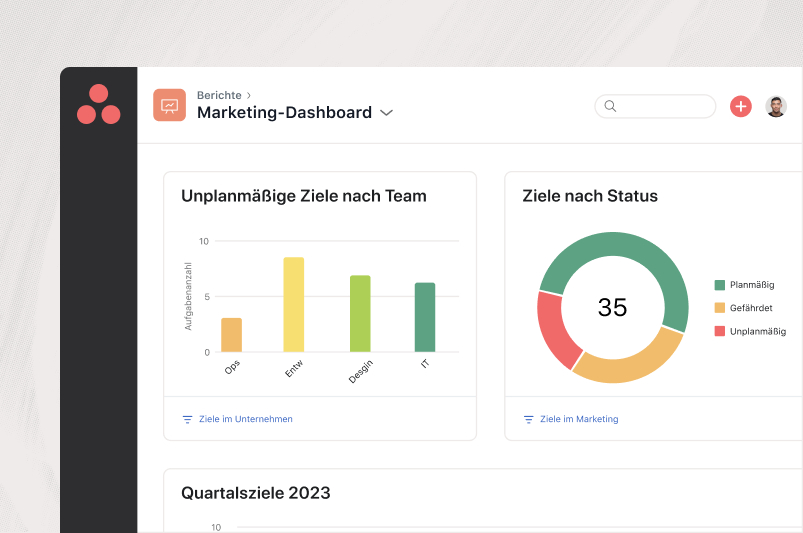The width and height of the screenshot is (803, 533).
Task: Click filter icon beside Ziele im Unternehmen
Action: pos(187,419)
